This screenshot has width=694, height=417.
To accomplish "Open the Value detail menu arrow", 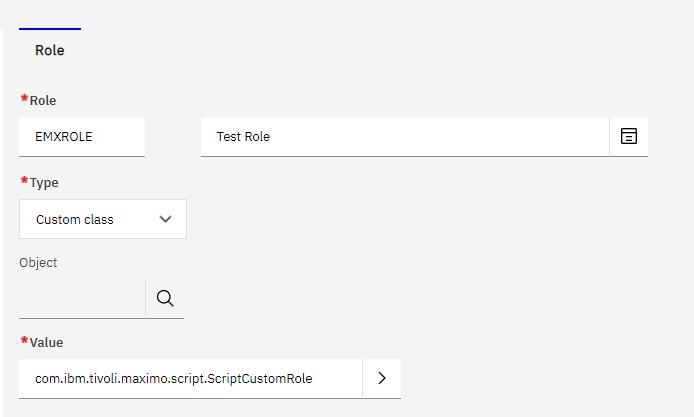I will point(382,378).
